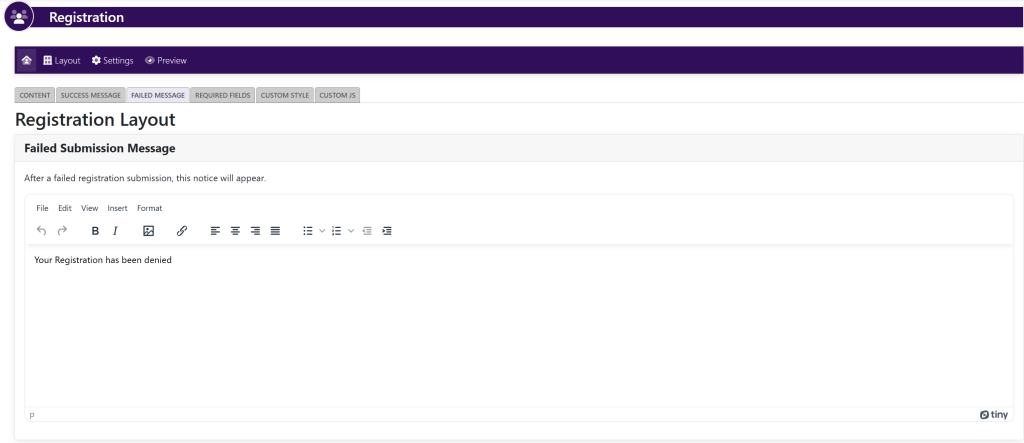Expand numbered list style dropdown arrow
This screenshot has width=1024, height=443.
click(351, 231)
